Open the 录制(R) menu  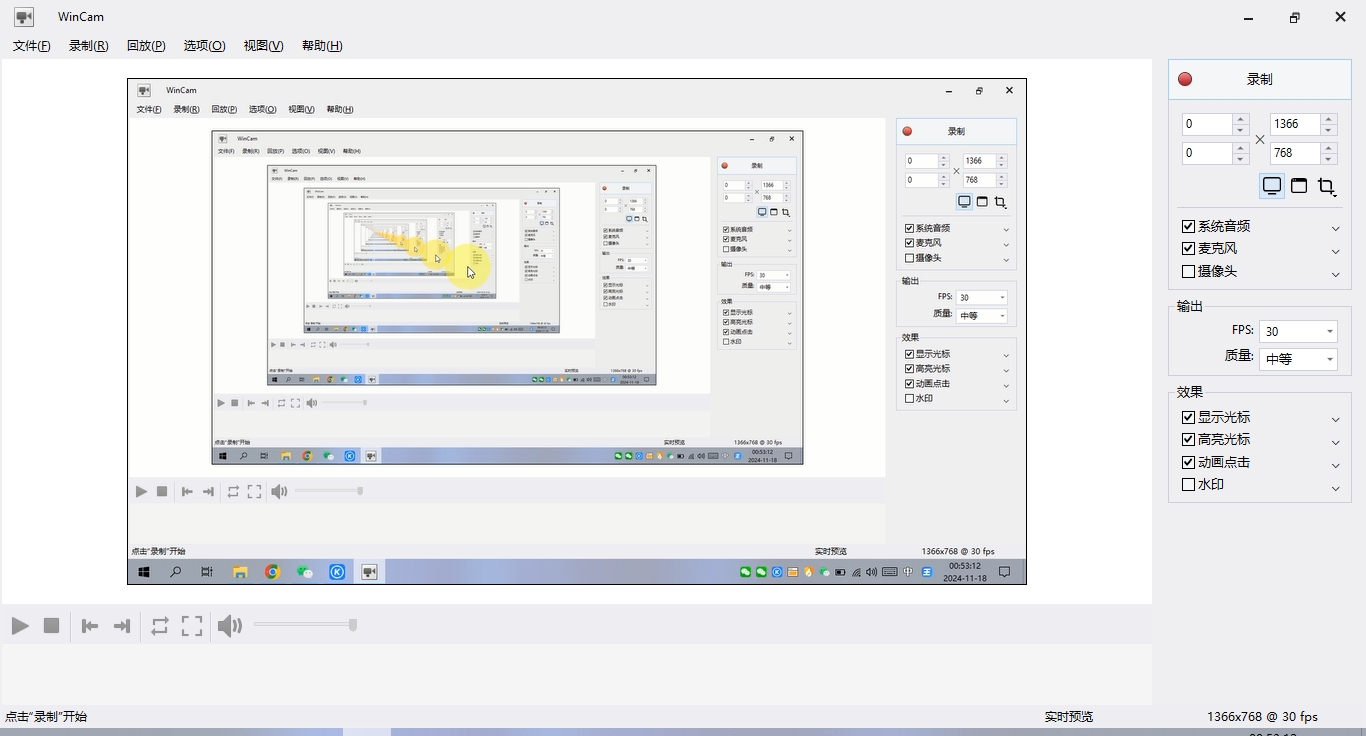89,46
